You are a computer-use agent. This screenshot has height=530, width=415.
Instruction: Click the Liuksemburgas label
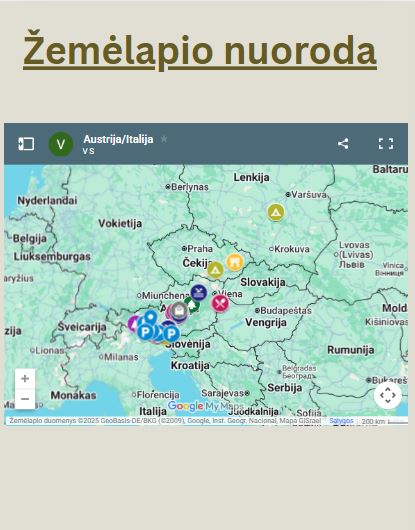click(x=52, y=257)
